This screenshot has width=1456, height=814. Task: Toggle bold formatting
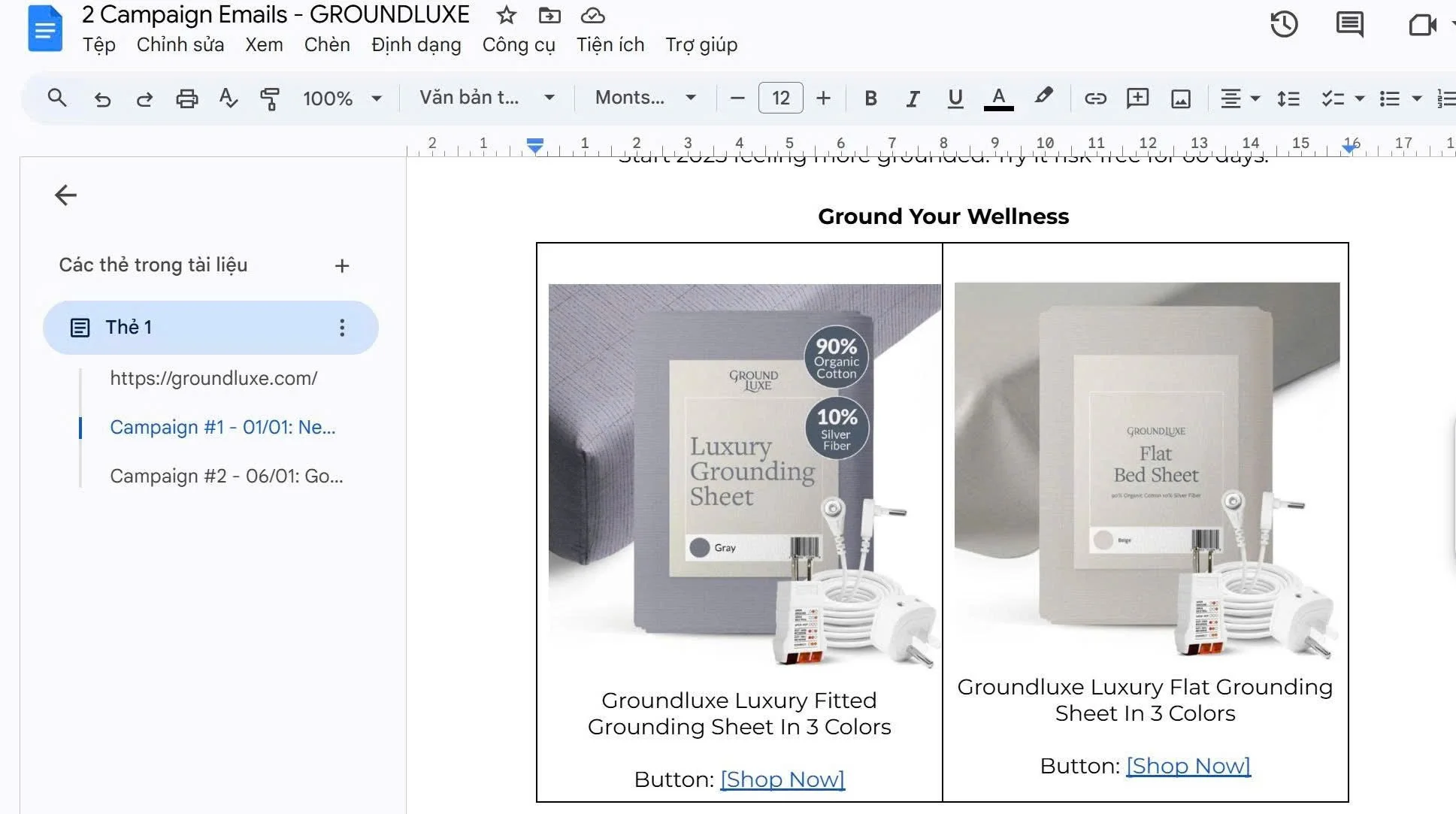point(870,98)
